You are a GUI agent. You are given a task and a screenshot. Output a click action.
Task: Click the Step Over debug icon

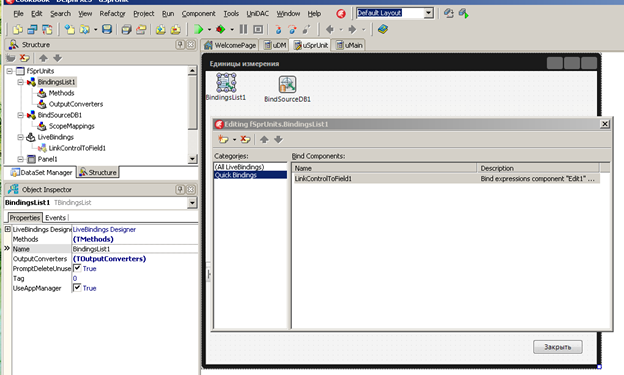(x=292, y=29)
